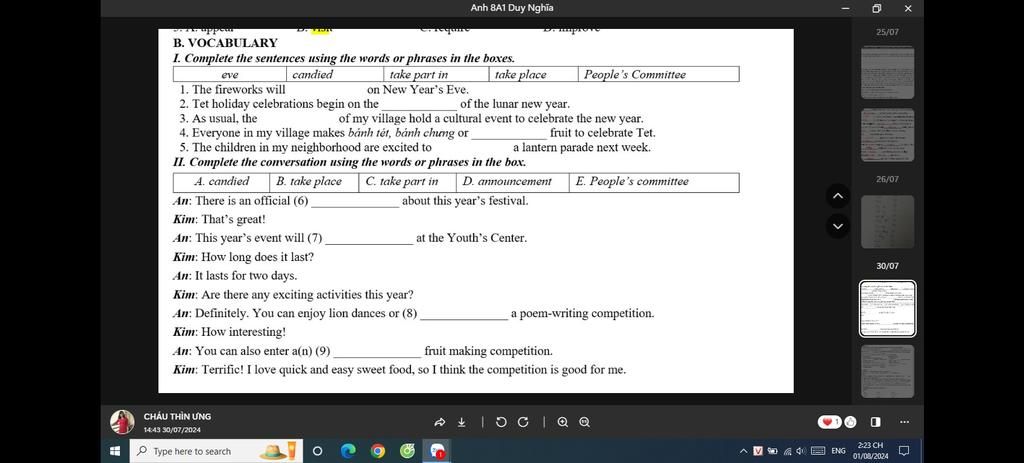The width and height of the screenshot is (1024, 463).
Task: Click the window title Anh 8A1 Duy Nghĩa
Action: click(512, 8)
